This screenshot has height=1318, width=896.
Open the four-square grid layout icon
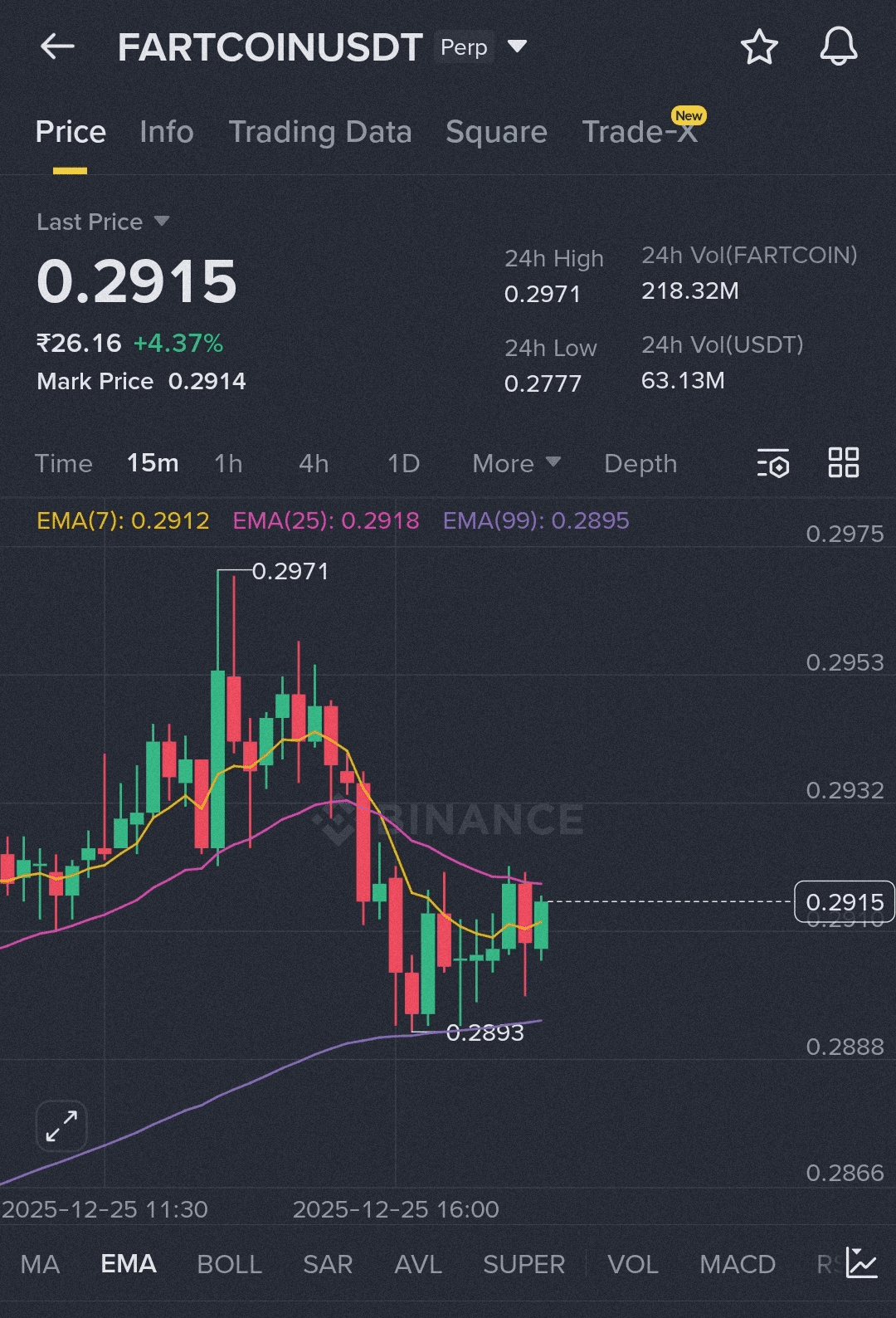(x=843, y=462)
